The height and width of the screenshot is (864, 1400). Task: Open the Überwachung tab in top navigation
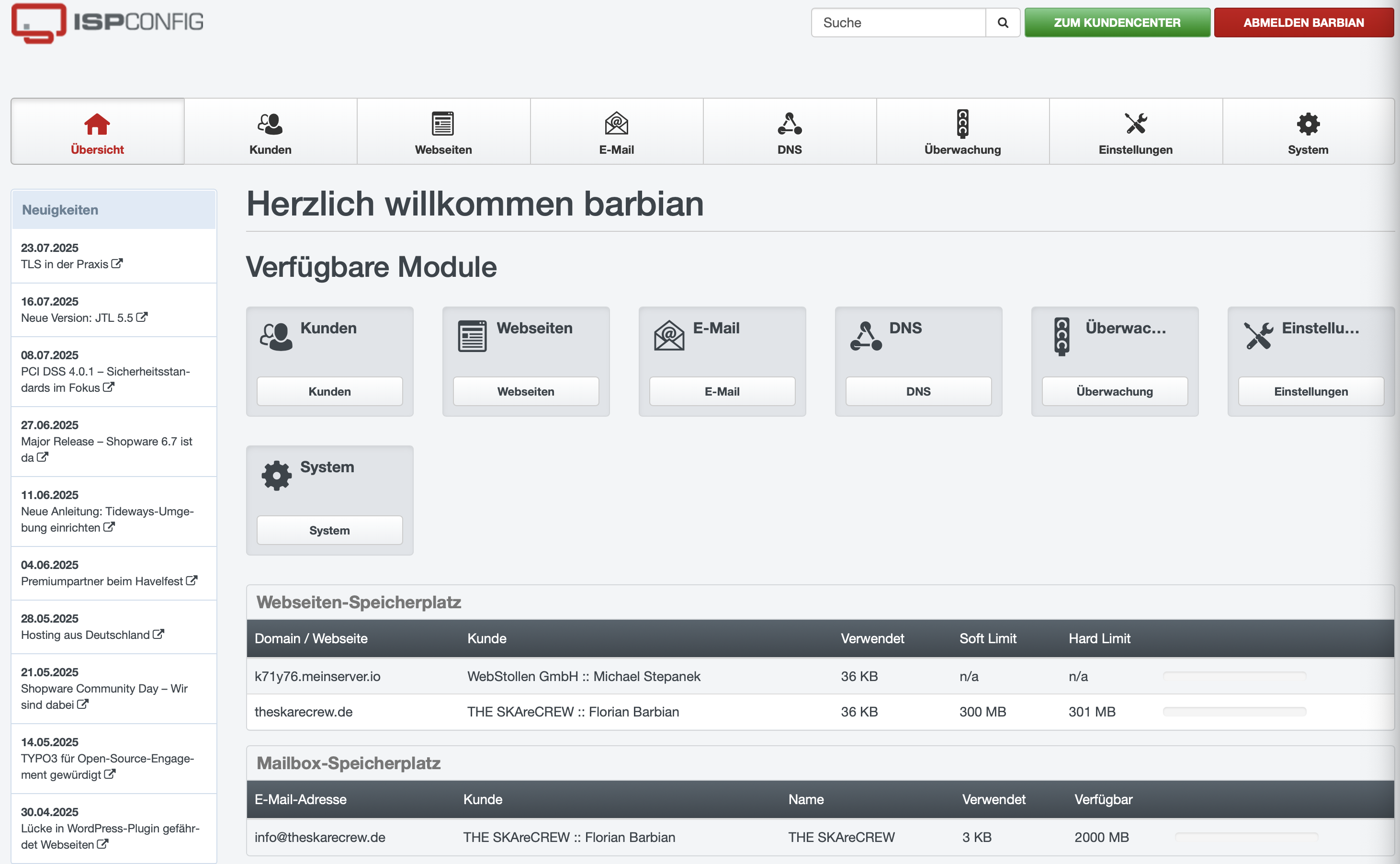(x=962, y=131)
